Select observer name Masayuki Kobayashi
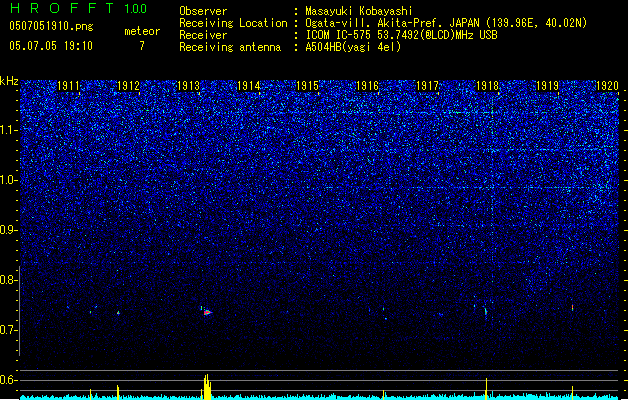629x400 pixels. click(x=359, y=11)
